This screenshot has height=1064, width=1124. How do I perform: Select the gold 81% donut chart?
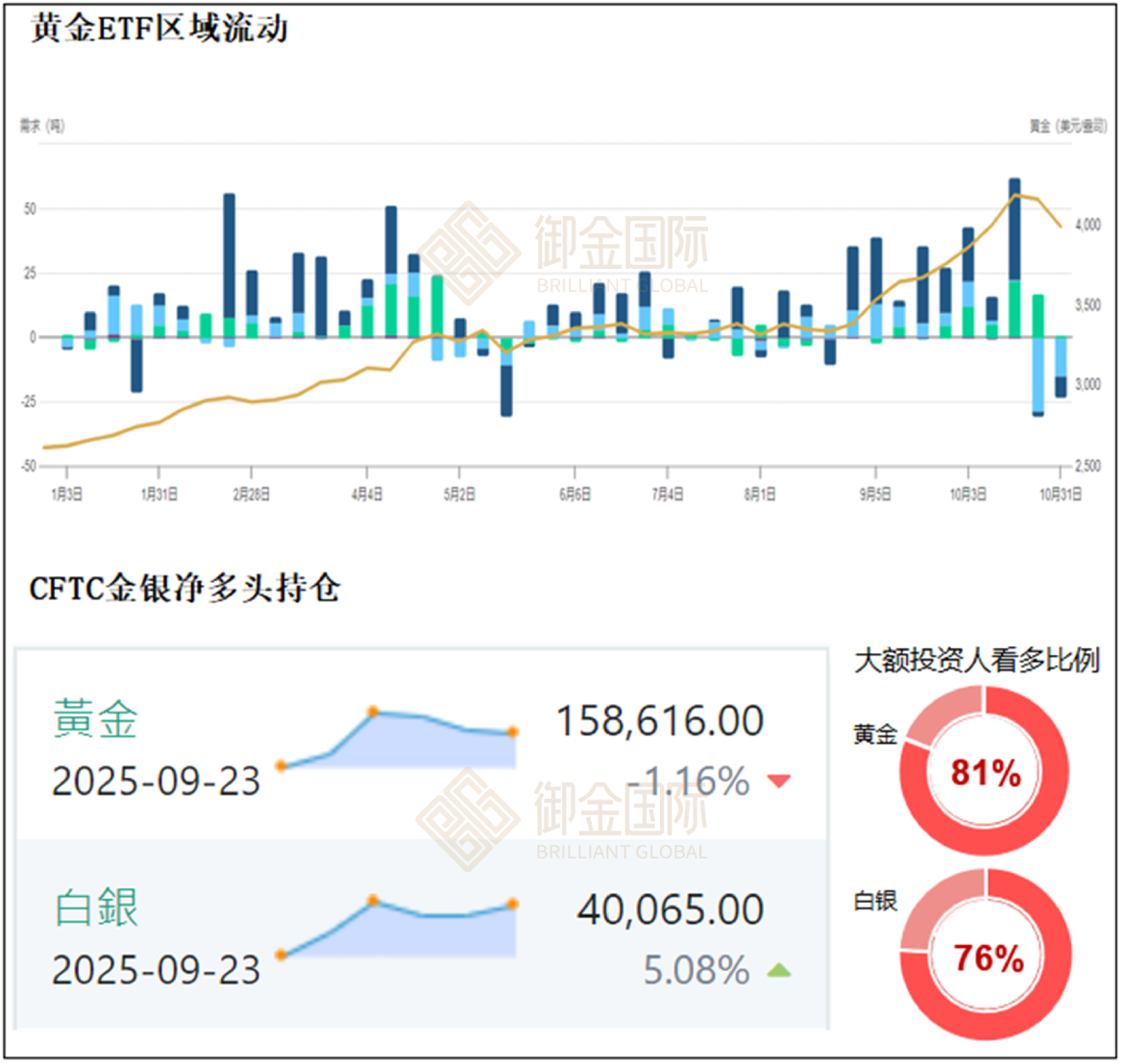985,772
